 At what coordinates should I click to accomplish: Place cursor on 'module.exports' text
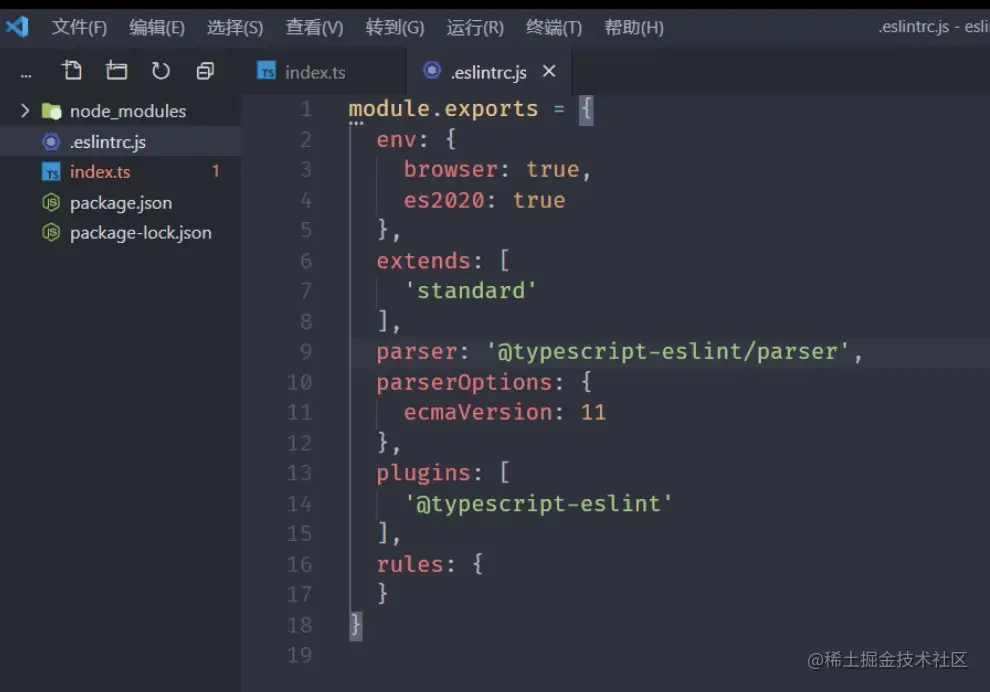(x=443, y=109)
